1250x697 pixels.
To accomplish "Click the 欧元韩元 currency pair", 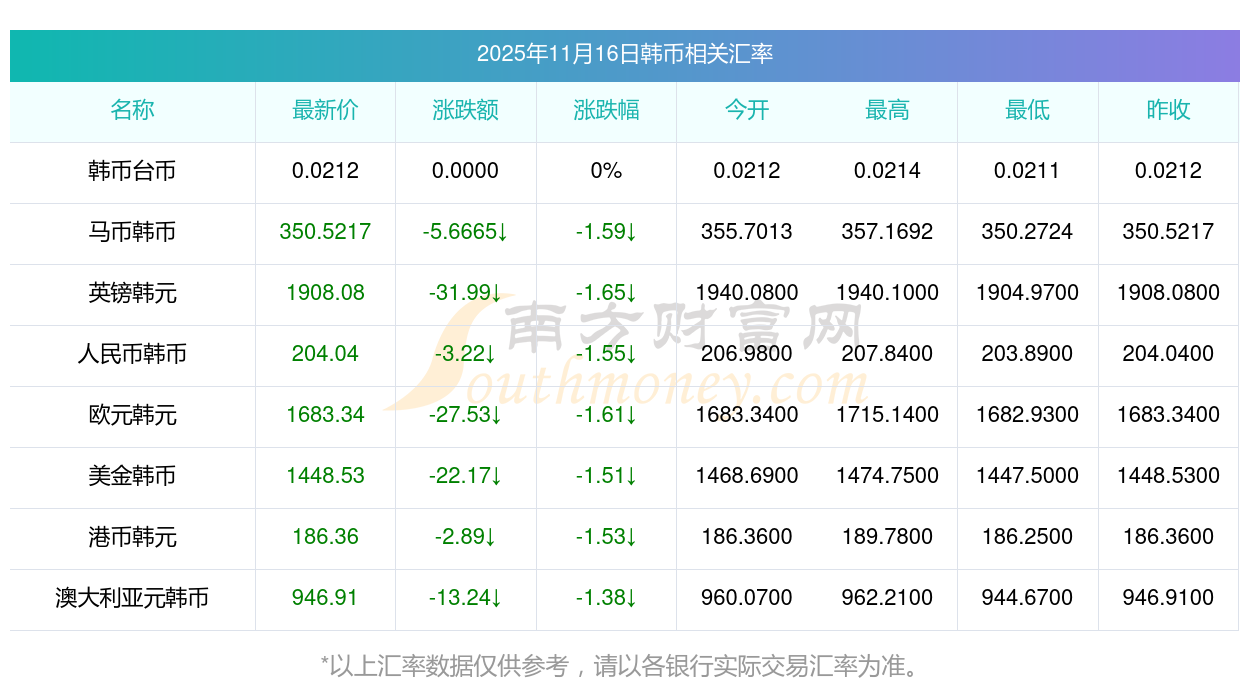I will [132, 415].
